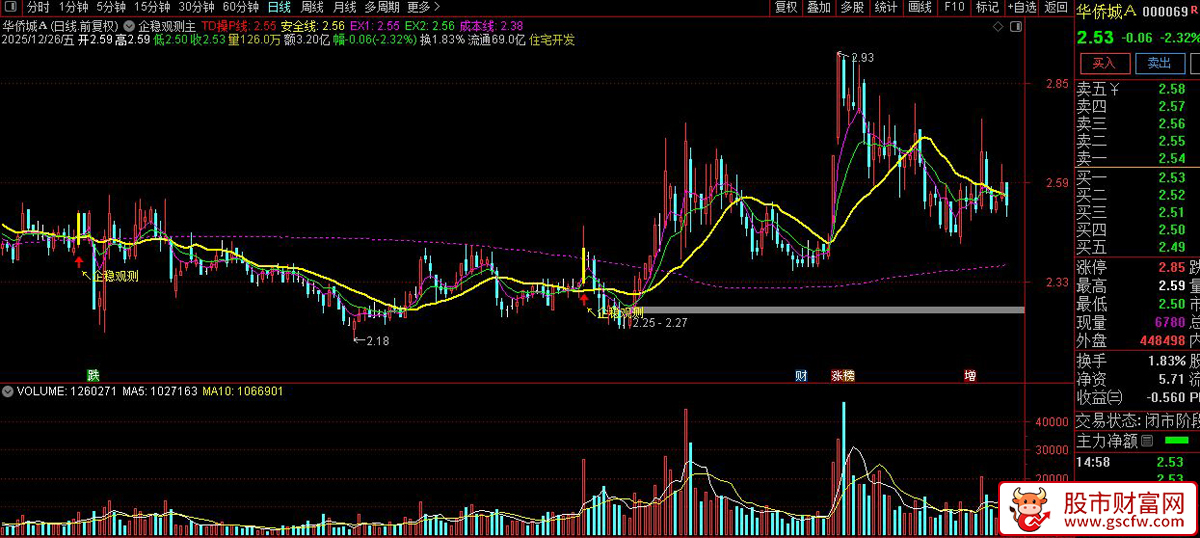Click the 2.25 - 2.27 support zone label
This screenshot has width=1200, height=538.
(x=658, y=323)
